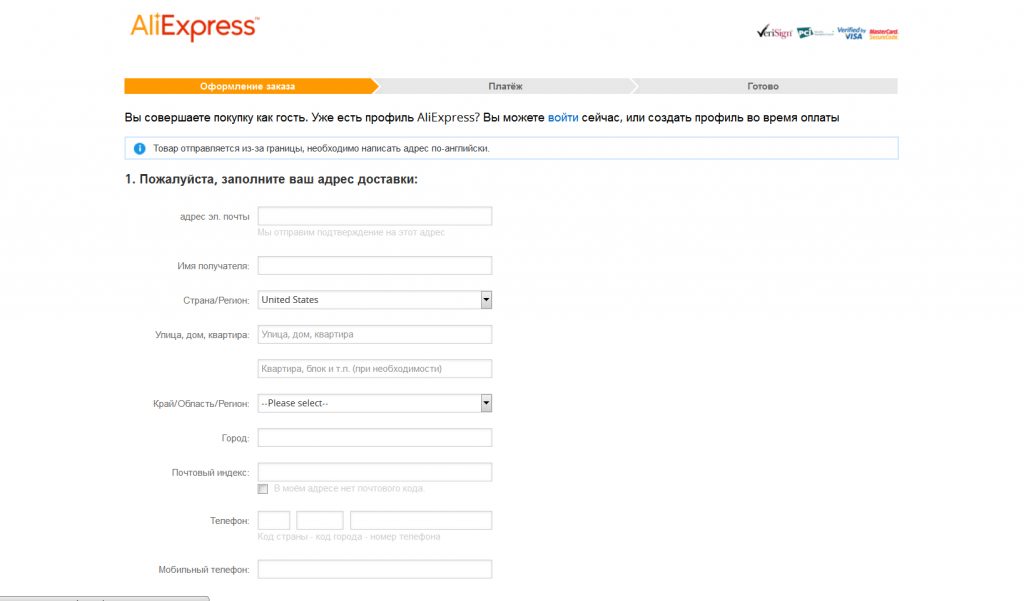Click the Улица, дом, квартира field
Image resolution: width=1024 pixels, height=601 pixels.
click(374, 334)
